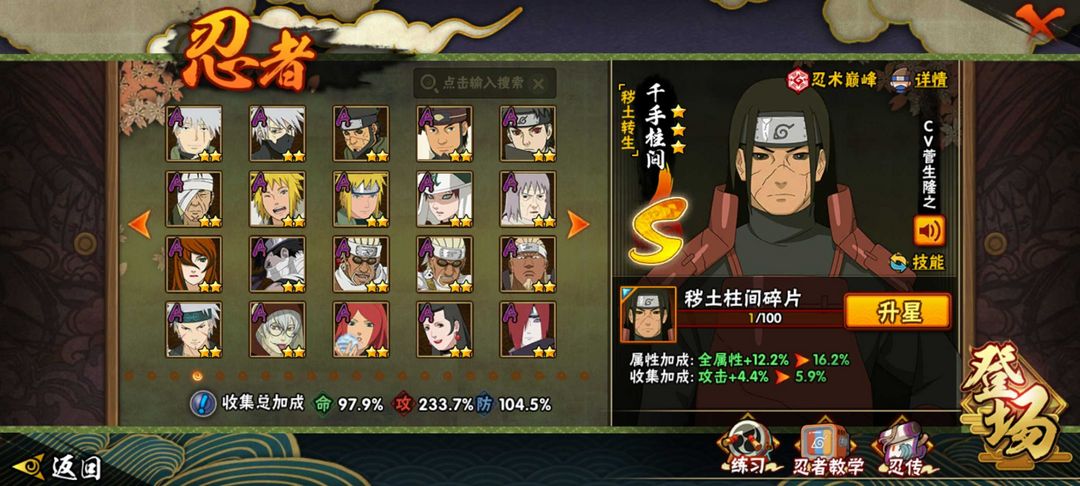
Task: Select the masked Kakashi ninja portrait
Action: coord(278,134)
